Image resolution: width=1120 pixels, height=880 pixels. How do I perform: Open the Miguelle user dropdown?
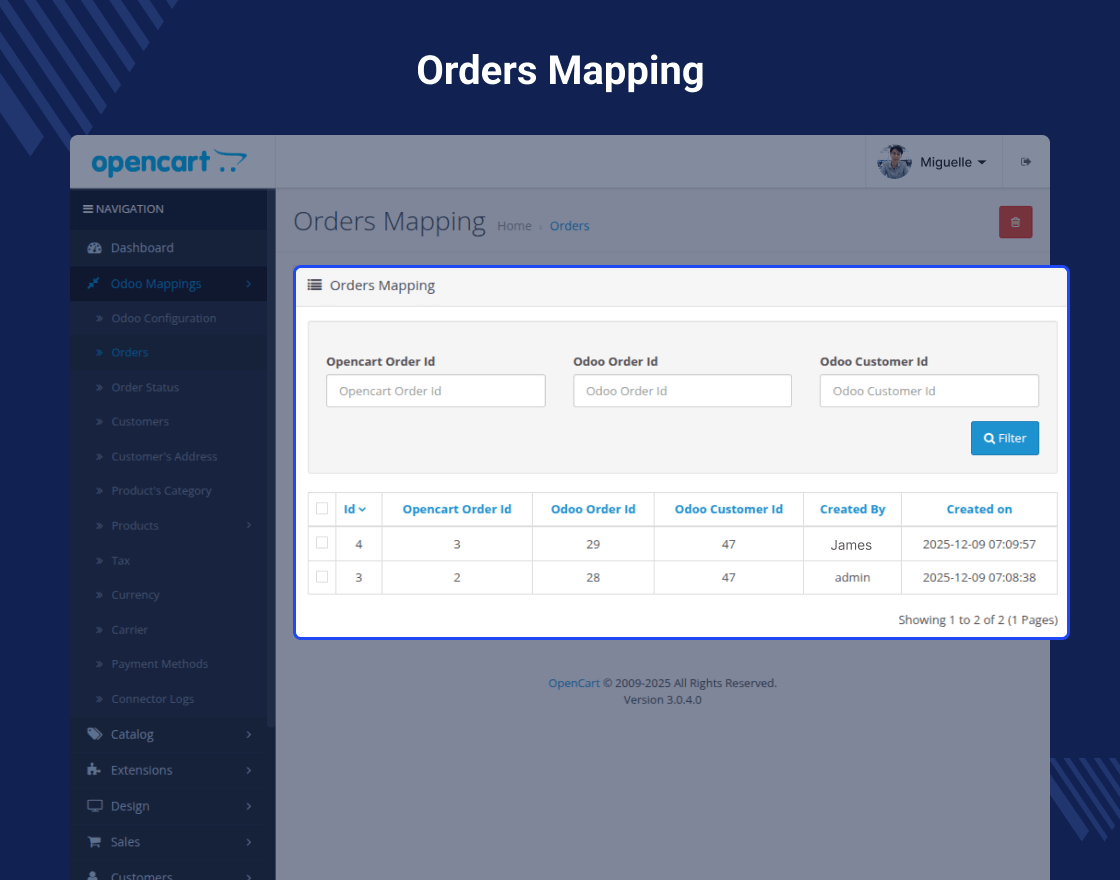[953, 162]
